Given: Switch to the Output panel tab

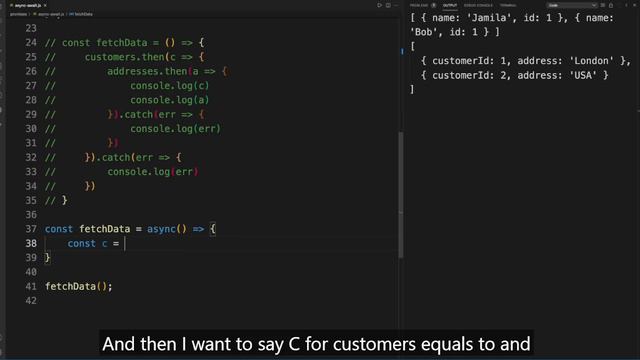Looking at the screenshot, I should point(450,5).
